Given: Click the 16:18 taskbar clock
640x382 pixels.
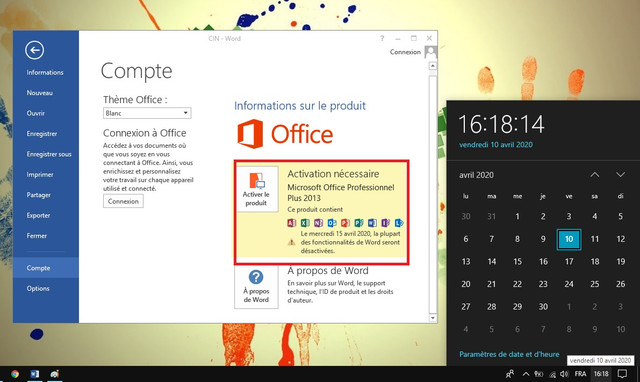Looking at the screenshot, I should 601,374.
